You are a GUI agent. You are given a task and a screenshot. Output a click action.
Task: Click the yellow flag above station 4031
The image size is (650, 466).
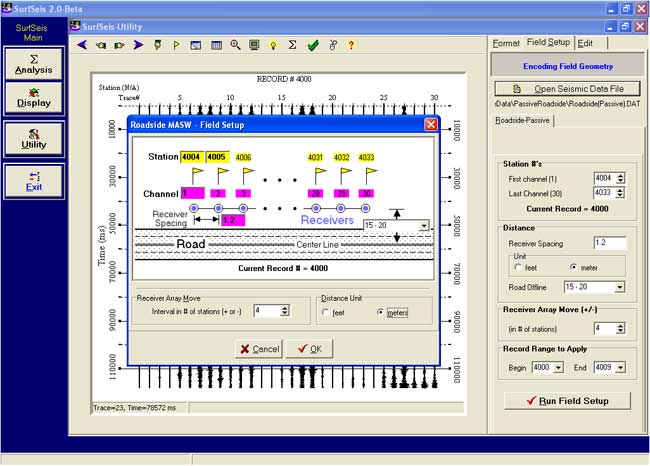point(320,175)
